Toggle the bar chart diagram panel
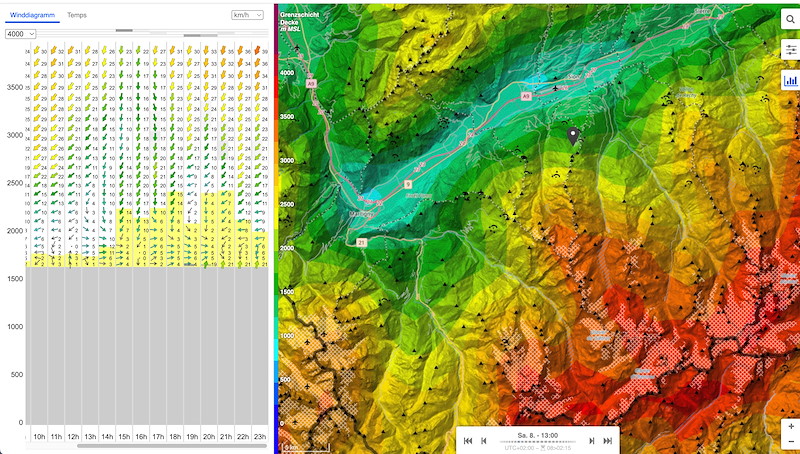The image size is (800, 454). 790,80
